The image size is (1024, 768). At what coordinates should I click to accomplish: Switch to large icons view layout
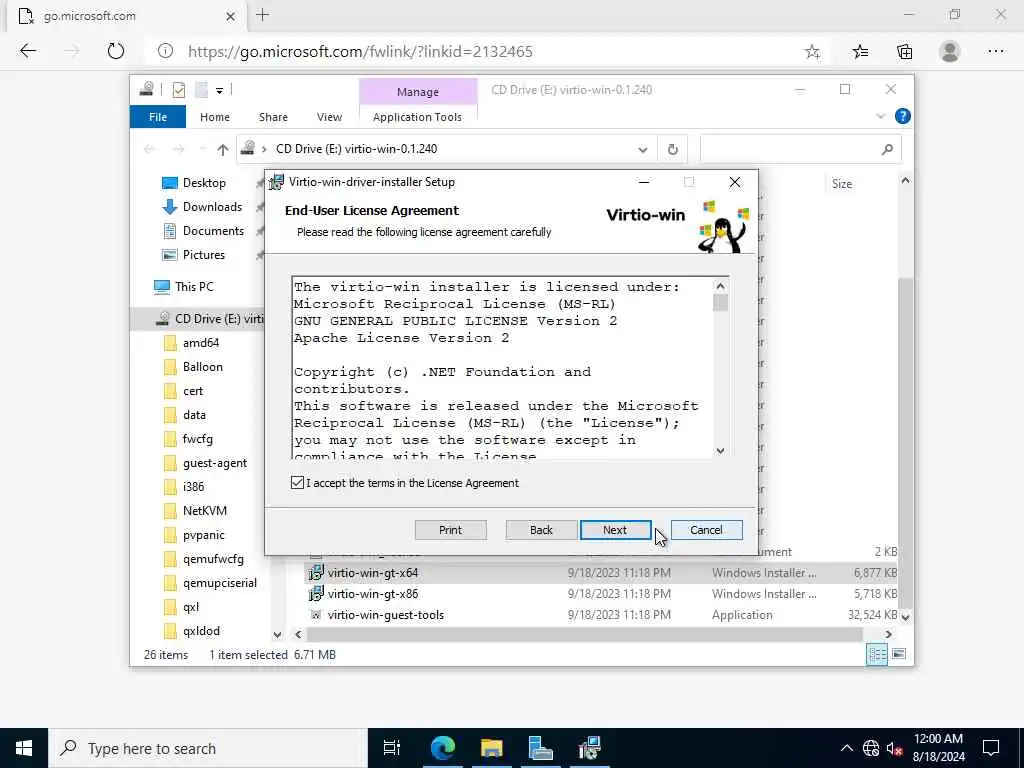[x=899, y=654]
